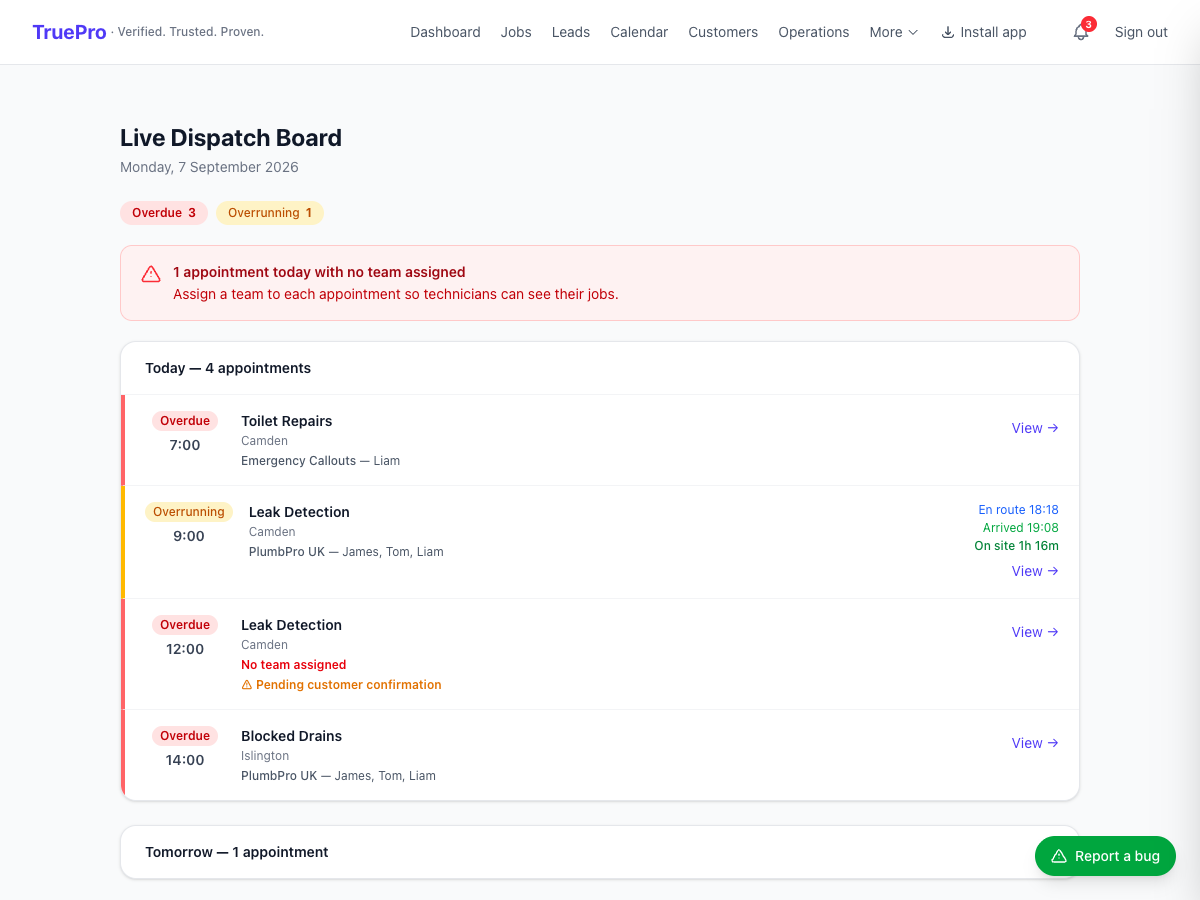The width and height of the screenshot is (1200, 900).
Task: Click the En route 18:18 status
Action: click(x=1018, y=510)
